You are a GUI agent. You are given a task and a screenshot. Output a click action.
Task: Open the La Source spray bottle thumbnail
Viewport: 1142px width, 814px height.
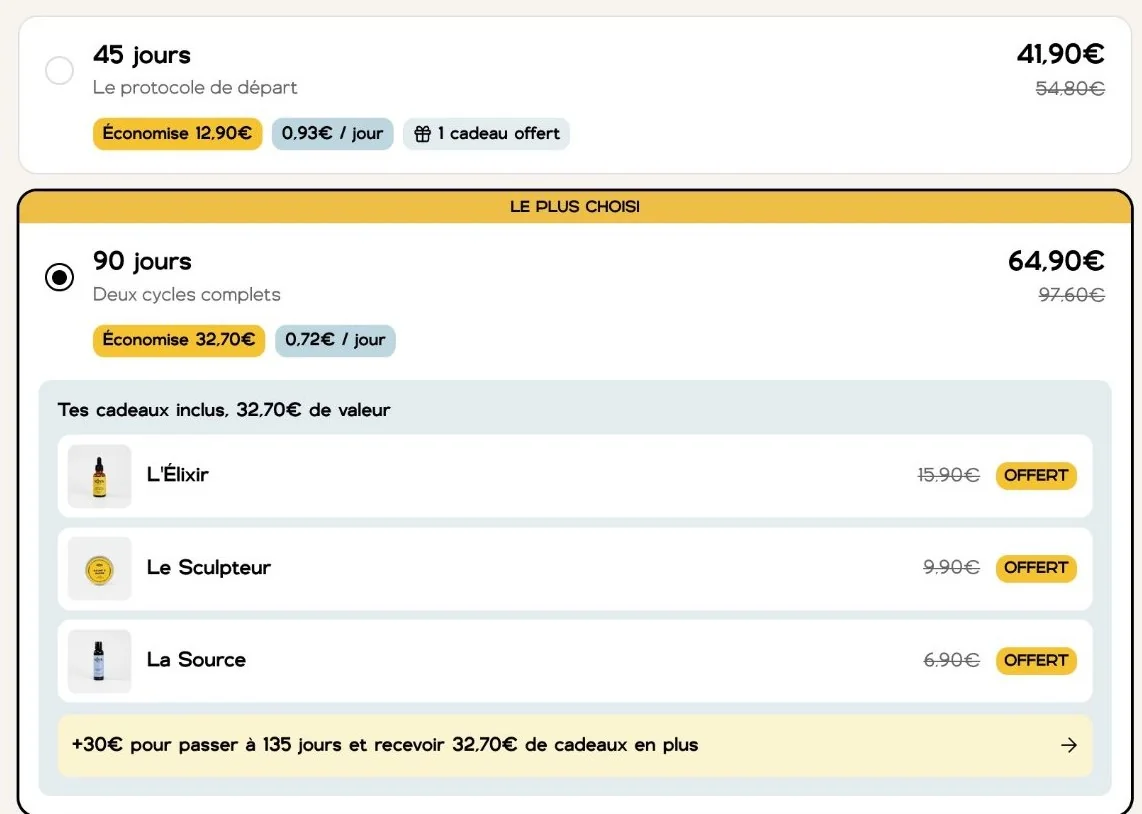point(99,661)
